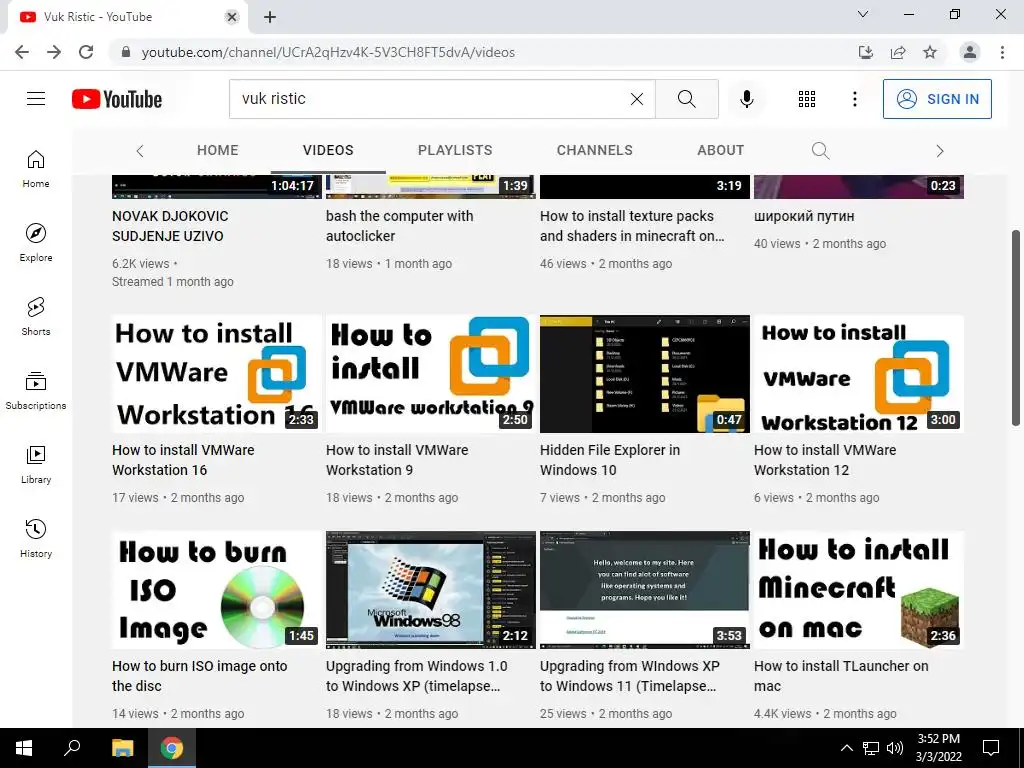This screenshot has width=1024, height=768.
Task: Click the share this page icon
Action: tap(898, 52)
